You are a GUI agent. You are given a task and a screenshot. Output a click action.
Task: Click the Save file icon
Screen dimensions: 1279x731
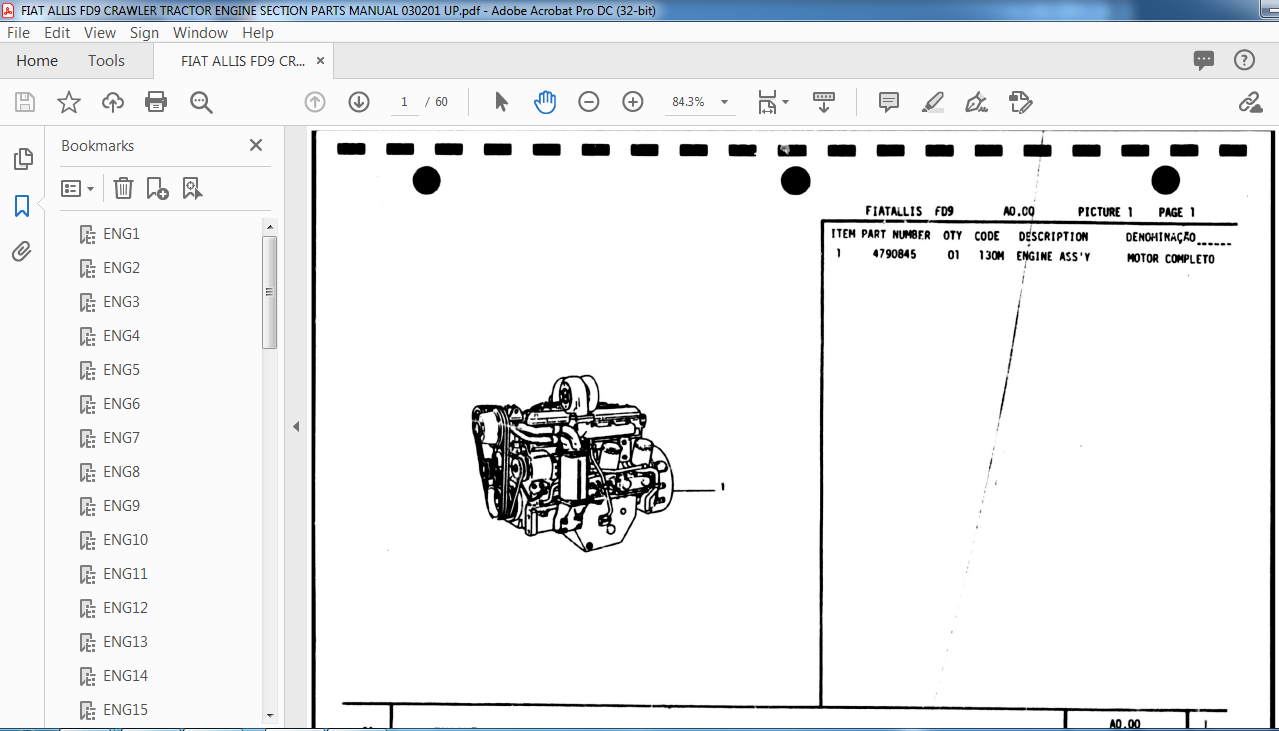pyautogui.click(x=25, y=102)
